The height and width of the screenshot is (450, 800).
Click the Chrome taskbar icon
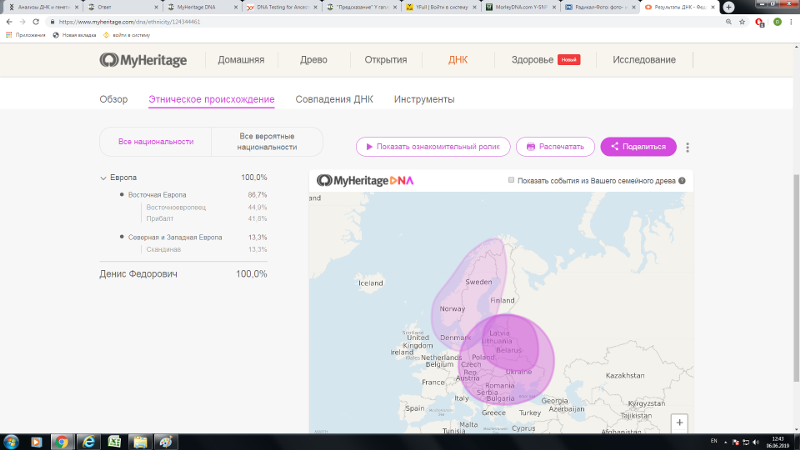(x=62, y=442)
